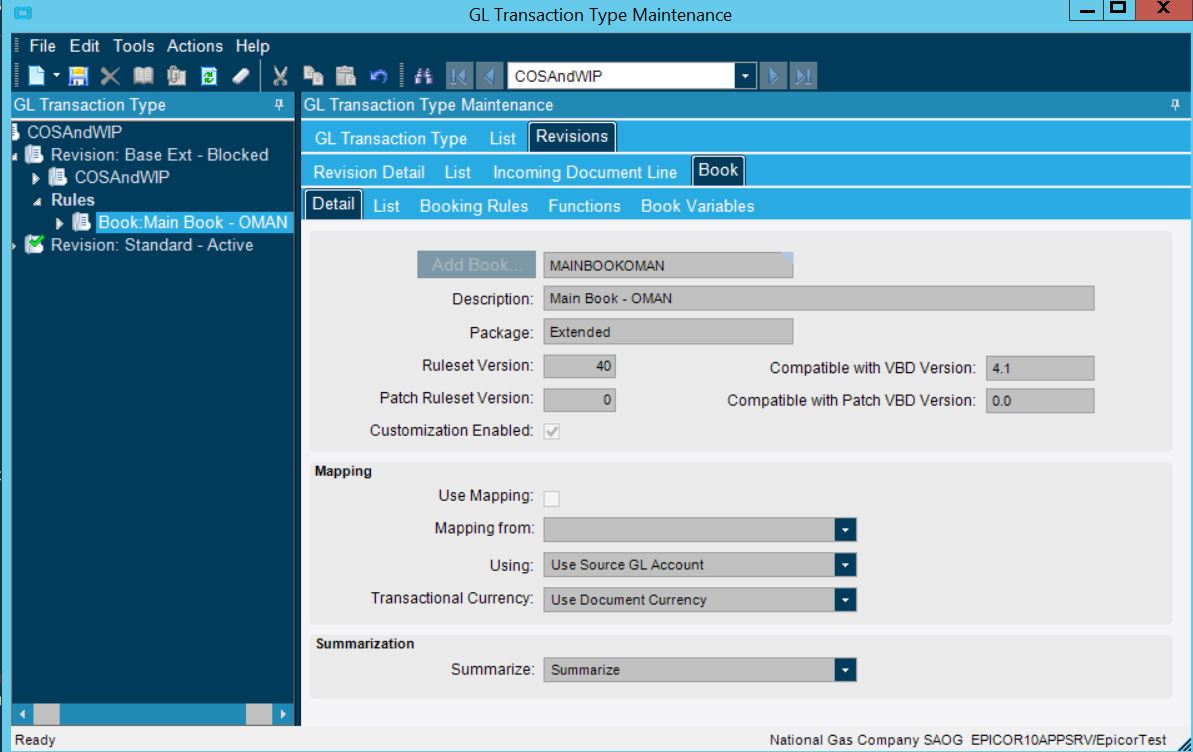
Task: Open the List tab beside Booking Rules
Action: click(x=387, y=206)
